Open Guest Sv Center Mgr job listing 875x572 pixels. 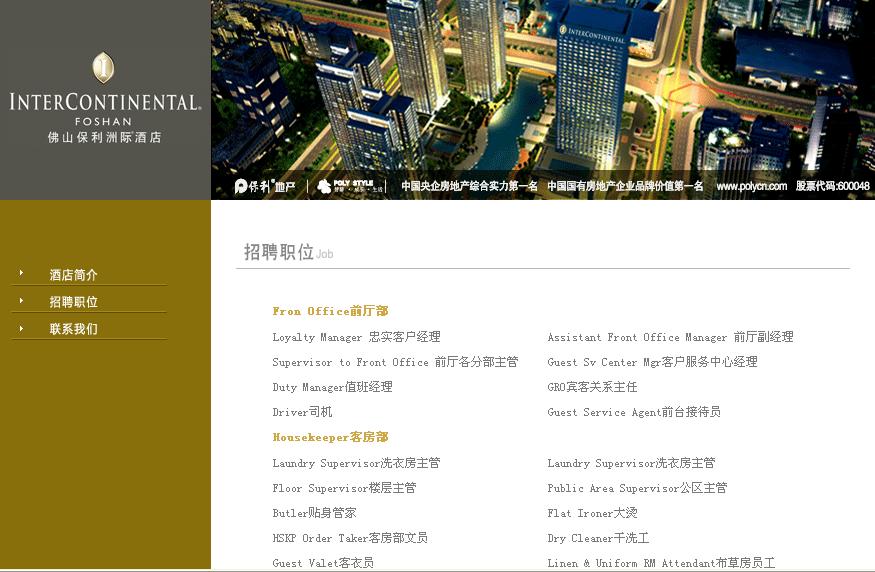[x=652, y=362]
